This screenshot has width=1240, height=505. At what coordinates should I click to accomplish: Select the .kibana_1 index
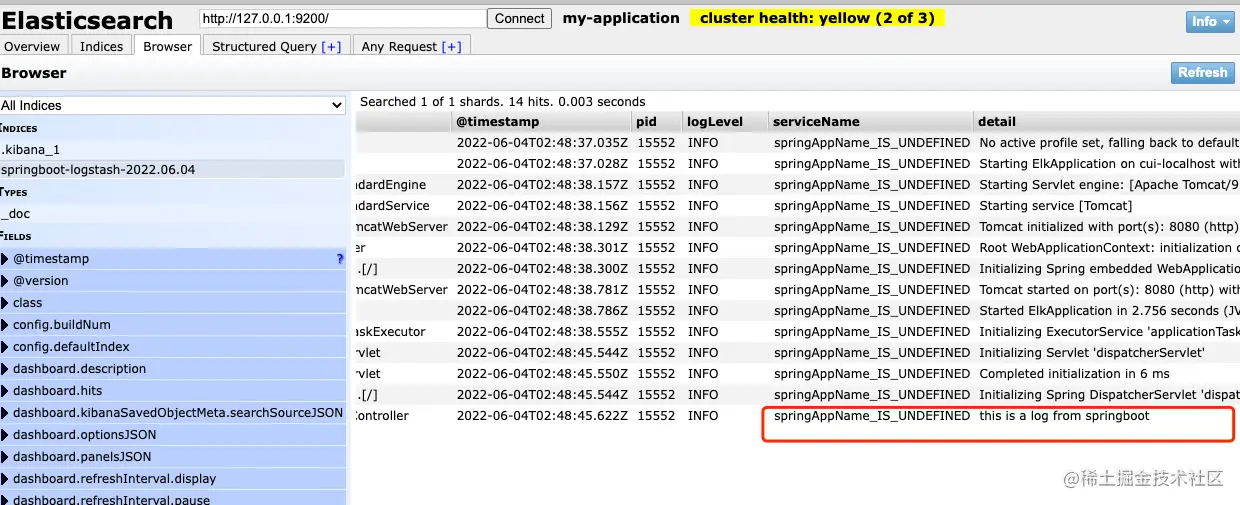172,149
